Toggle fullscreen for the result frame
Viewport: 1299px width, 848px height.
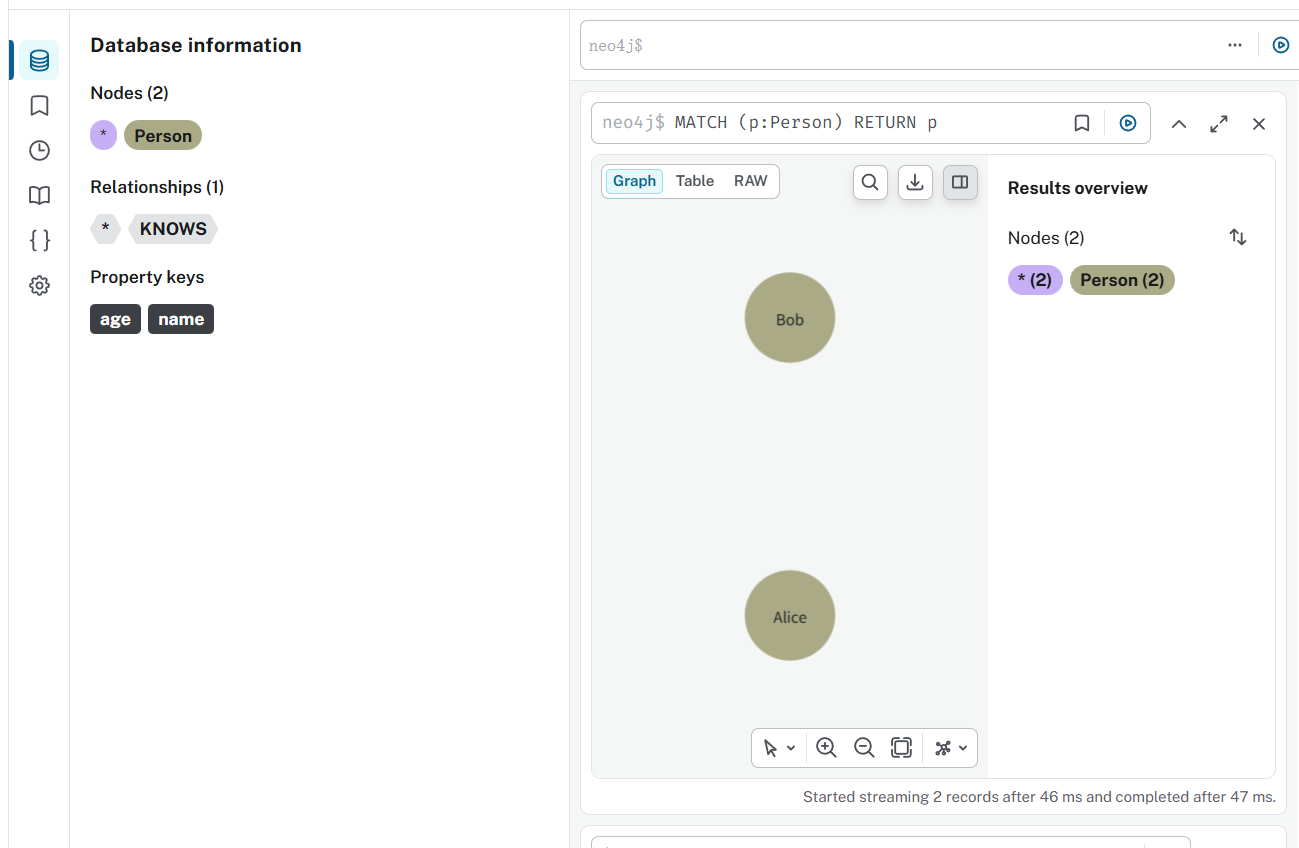coord(1218,124)
